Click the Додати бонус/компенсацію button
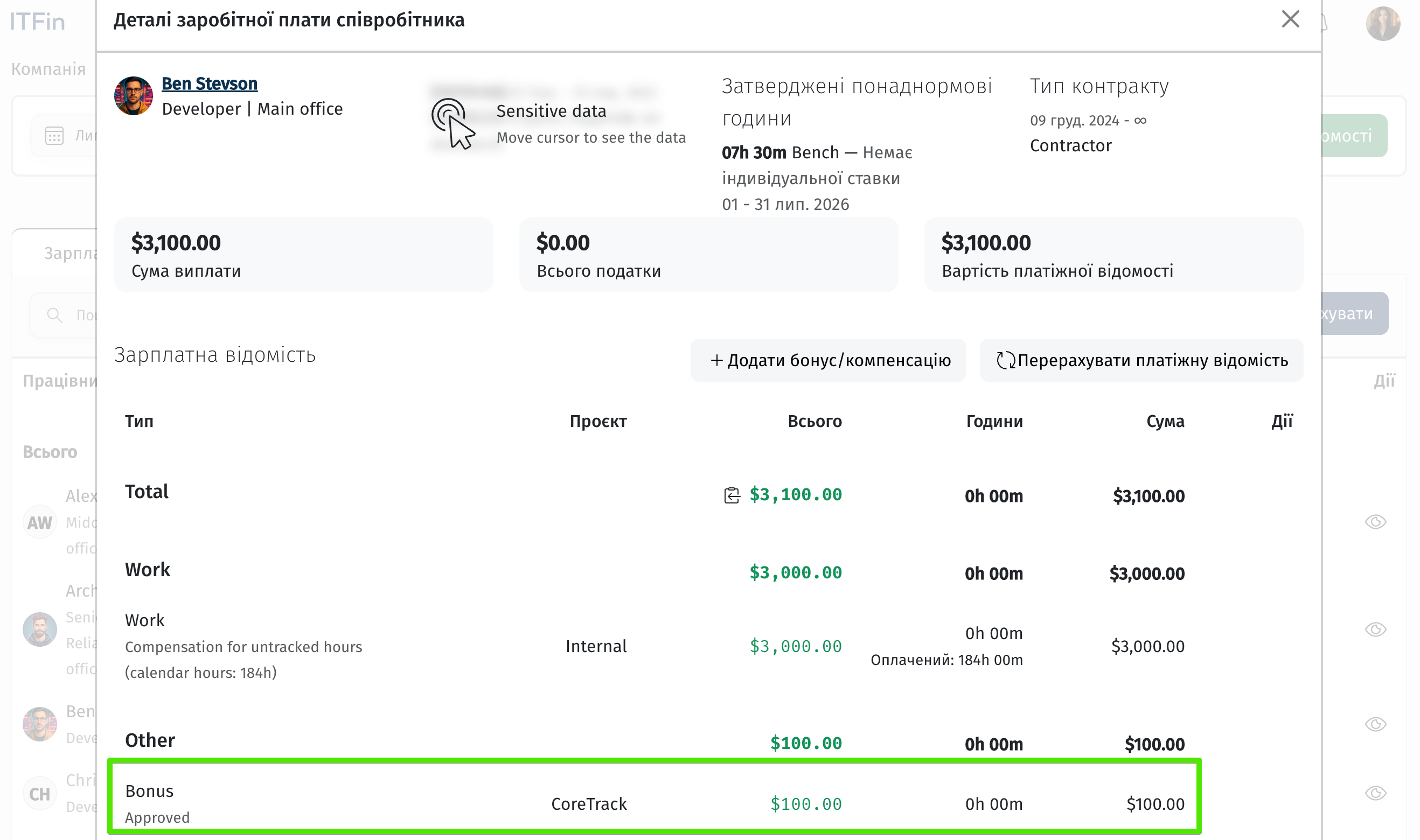The width and height of the screenshot is (1420, 840). [x=829, y=360]
